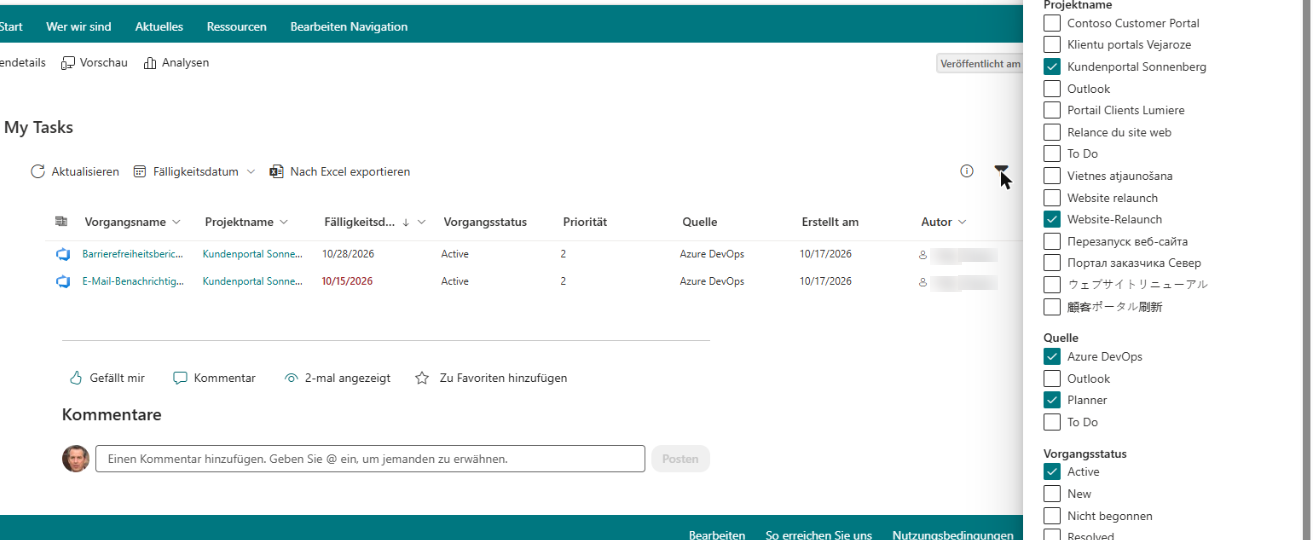The image size is (1313, 540).
Task: Click the Kommentar speech bubble icon
Action: click(x=180, y=378)
